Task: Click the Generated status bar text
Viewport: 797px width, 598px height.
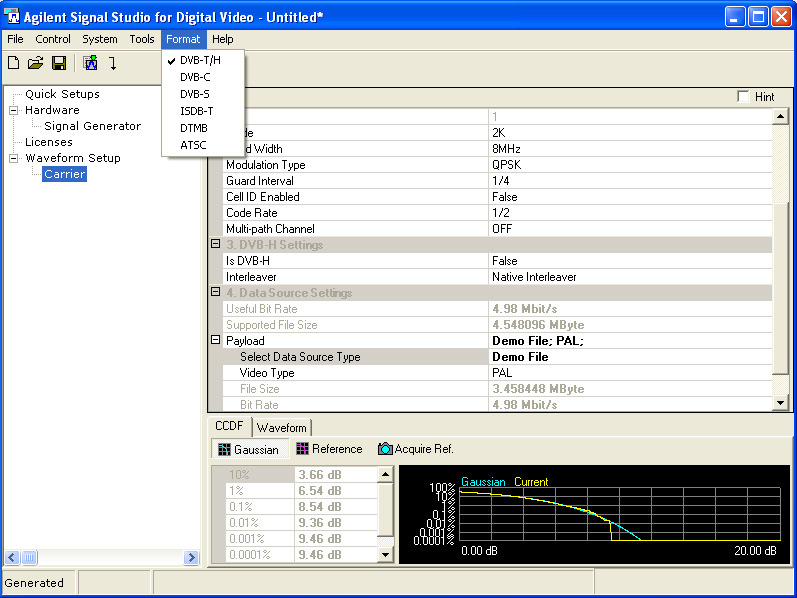Action: pyautogui.click(x=34, y=583)
